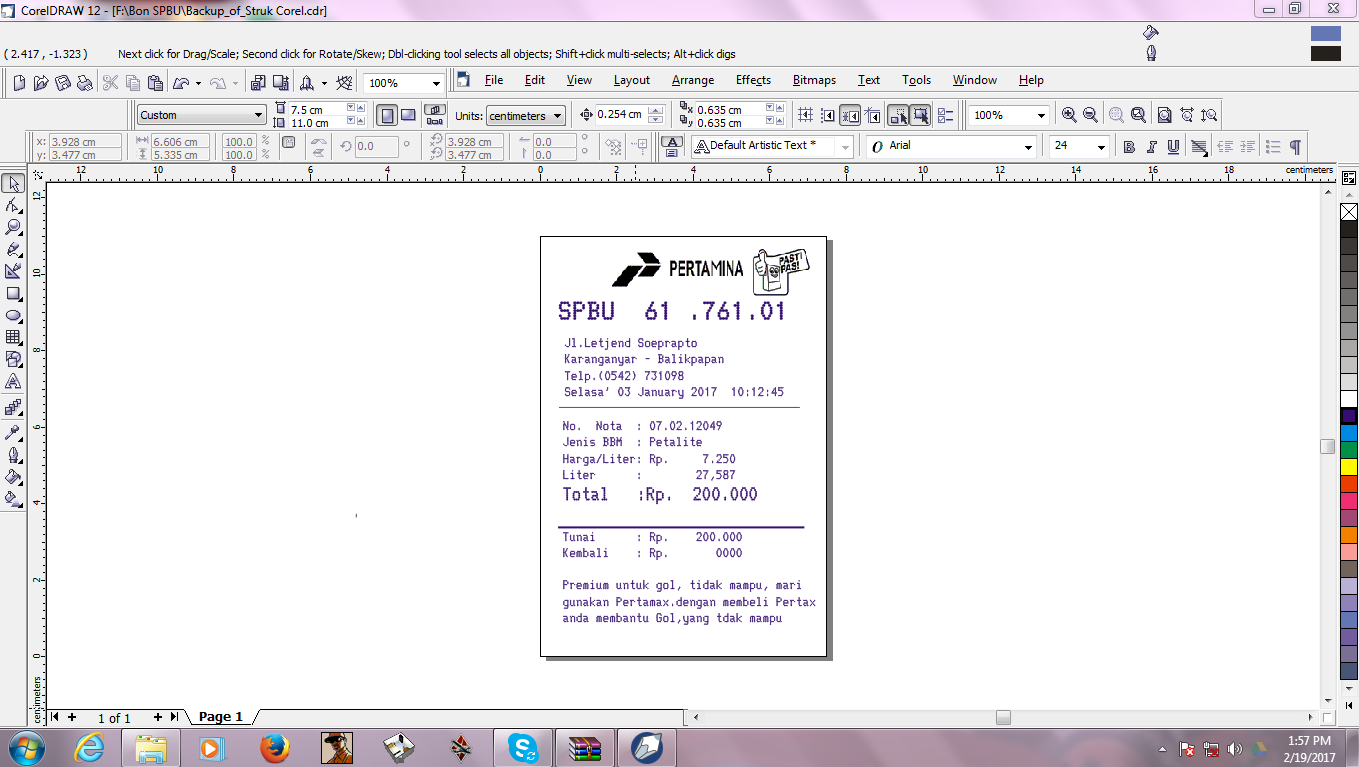The height and width of the screenshot is (767, 1359).
Task: Select the Basic Shapes tool
Action: [13, 360]
